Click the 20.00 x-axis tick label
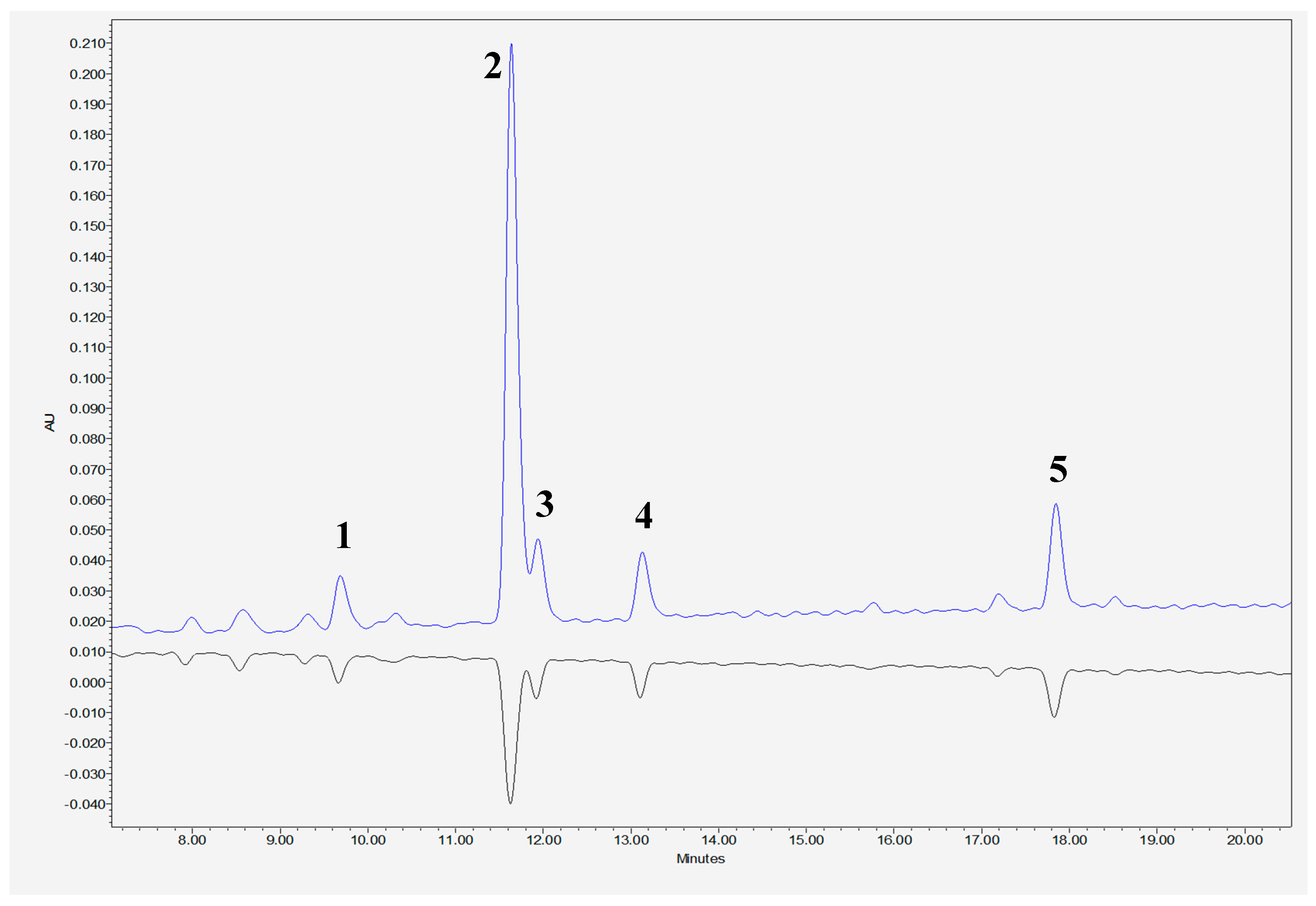Viewport: 1316px width, 906px height. pyautogui.click(x=1244, y=840)
